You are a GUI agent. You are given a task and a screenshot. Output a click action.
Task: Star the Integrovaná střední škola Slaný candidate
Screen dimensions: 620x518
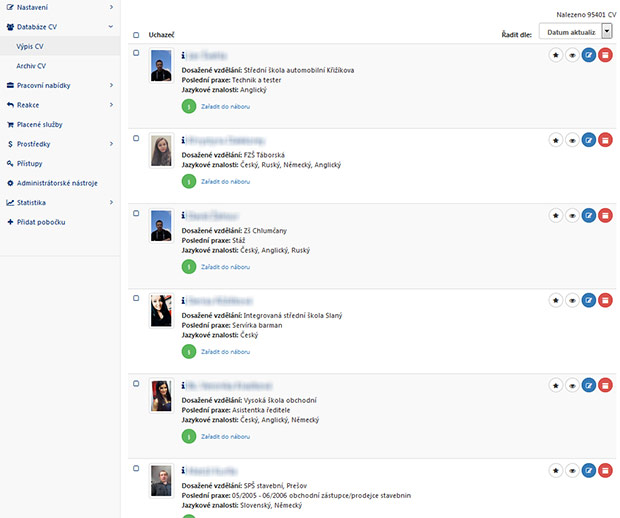coord(556,299)
